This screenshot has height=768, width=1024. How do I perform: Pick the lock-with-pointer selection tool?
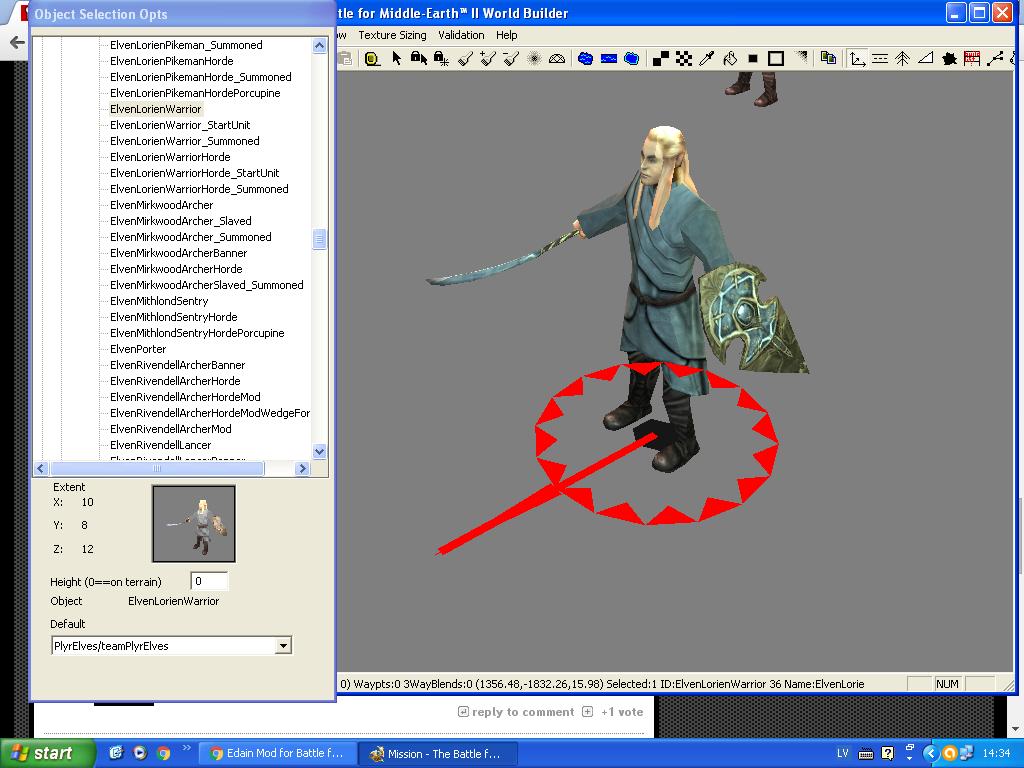(419, 59)
